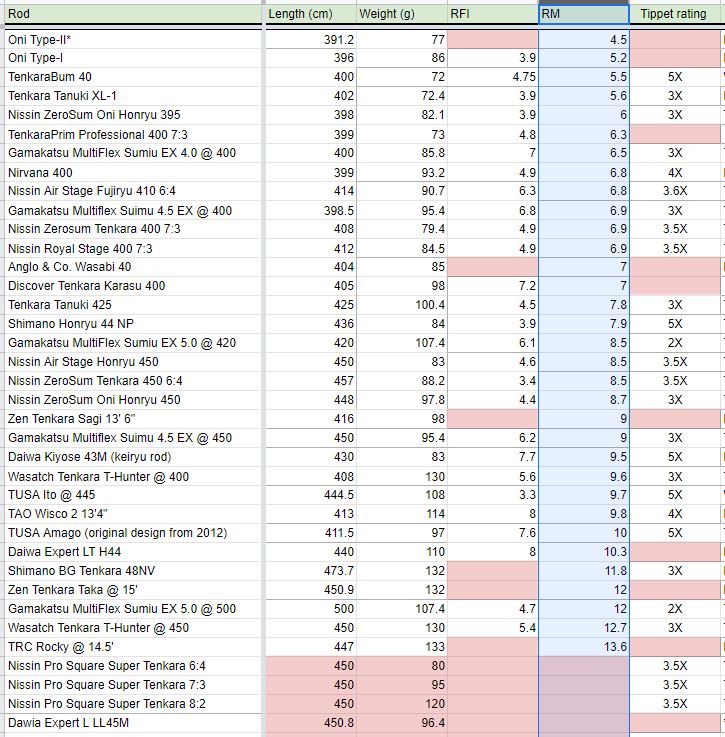Screen dimensions: 725x737
Task: Click the Dawia Expert L LL45M cell
Action: pos(133,723)
